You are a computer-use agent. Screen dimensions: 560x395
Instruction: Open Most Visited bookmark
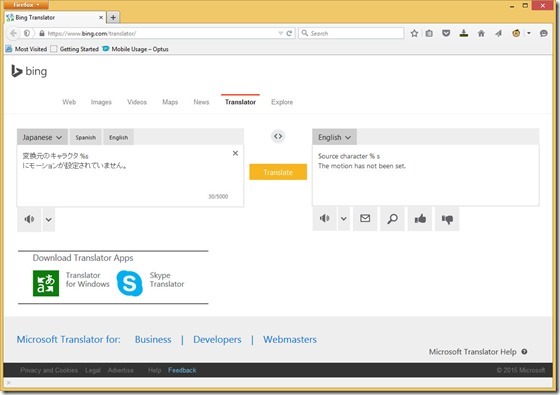[x=26, y=49]
